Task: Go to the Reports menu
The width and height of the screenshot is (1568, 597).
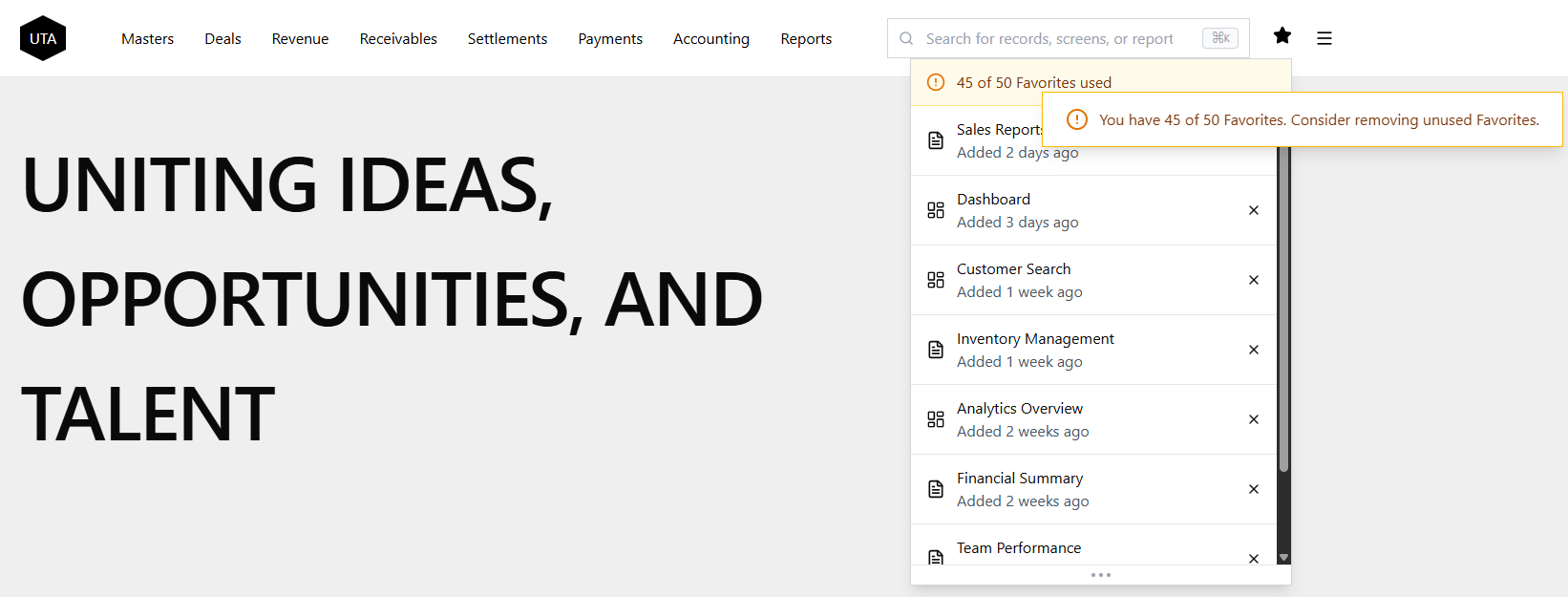Action: (x=806, y=39)
